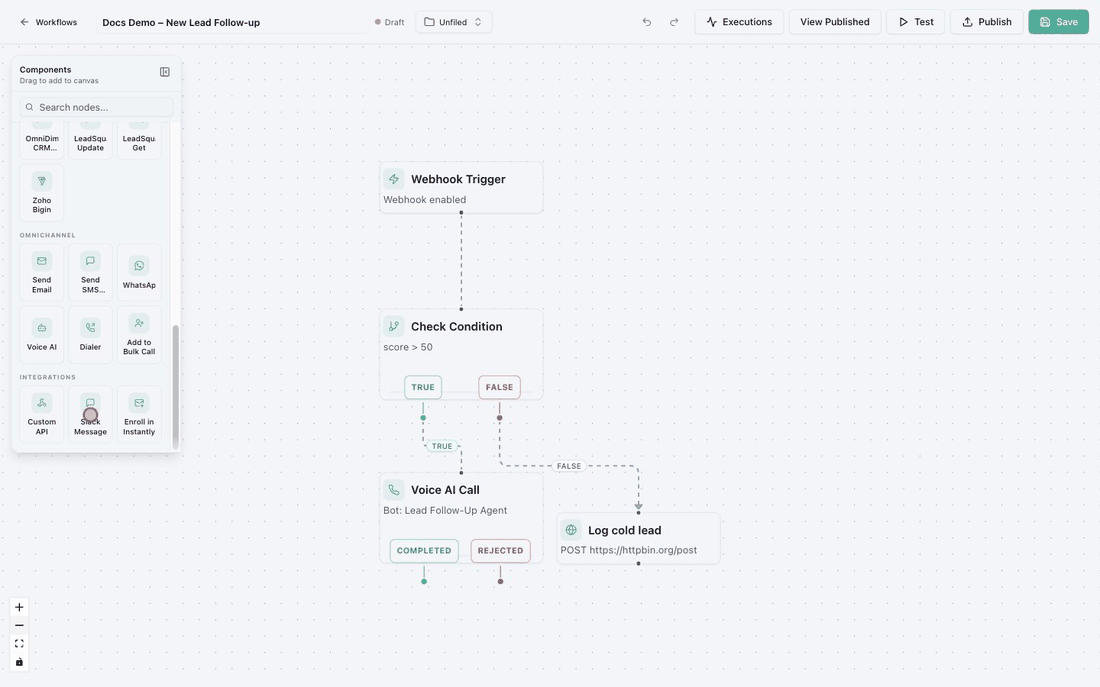Screen dimensions: 1100x687
Task: Click the Voice AI Call phone icon
Action: (x=394, y=490)
